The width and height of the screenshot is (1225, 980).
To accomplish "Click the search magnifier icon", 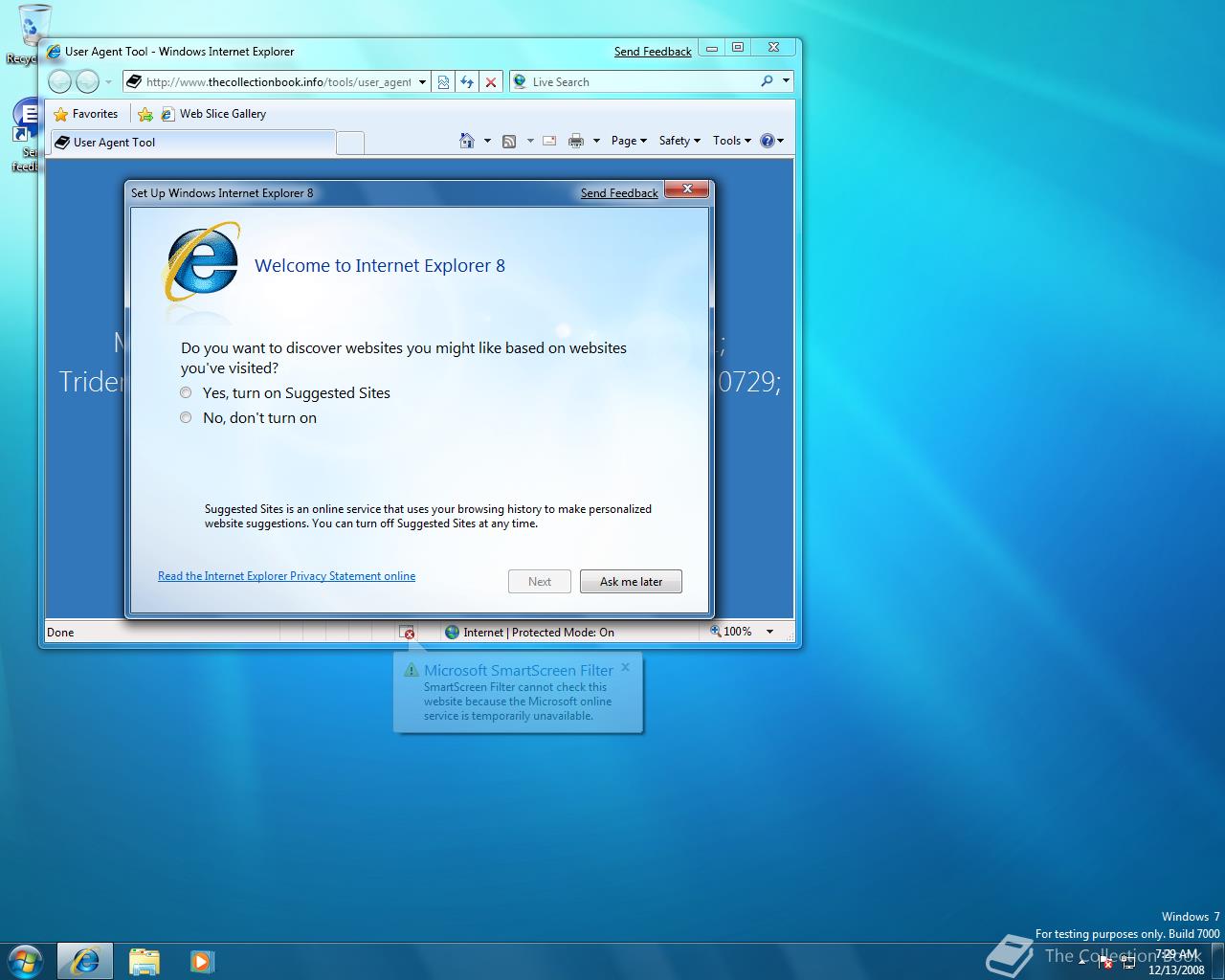I will pyautogui.click(x=767, y=81).
